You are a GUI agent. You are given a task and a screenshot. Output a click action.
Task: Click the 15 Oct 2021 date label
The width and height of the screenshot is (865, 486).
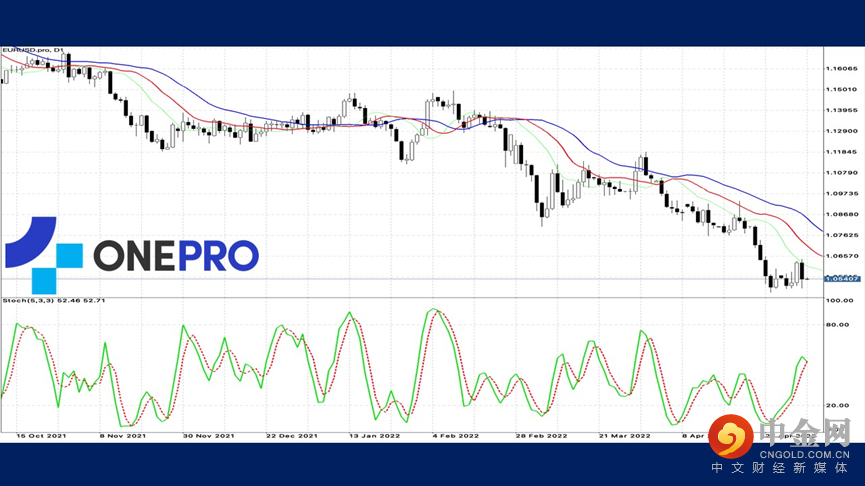coord(41,436)
